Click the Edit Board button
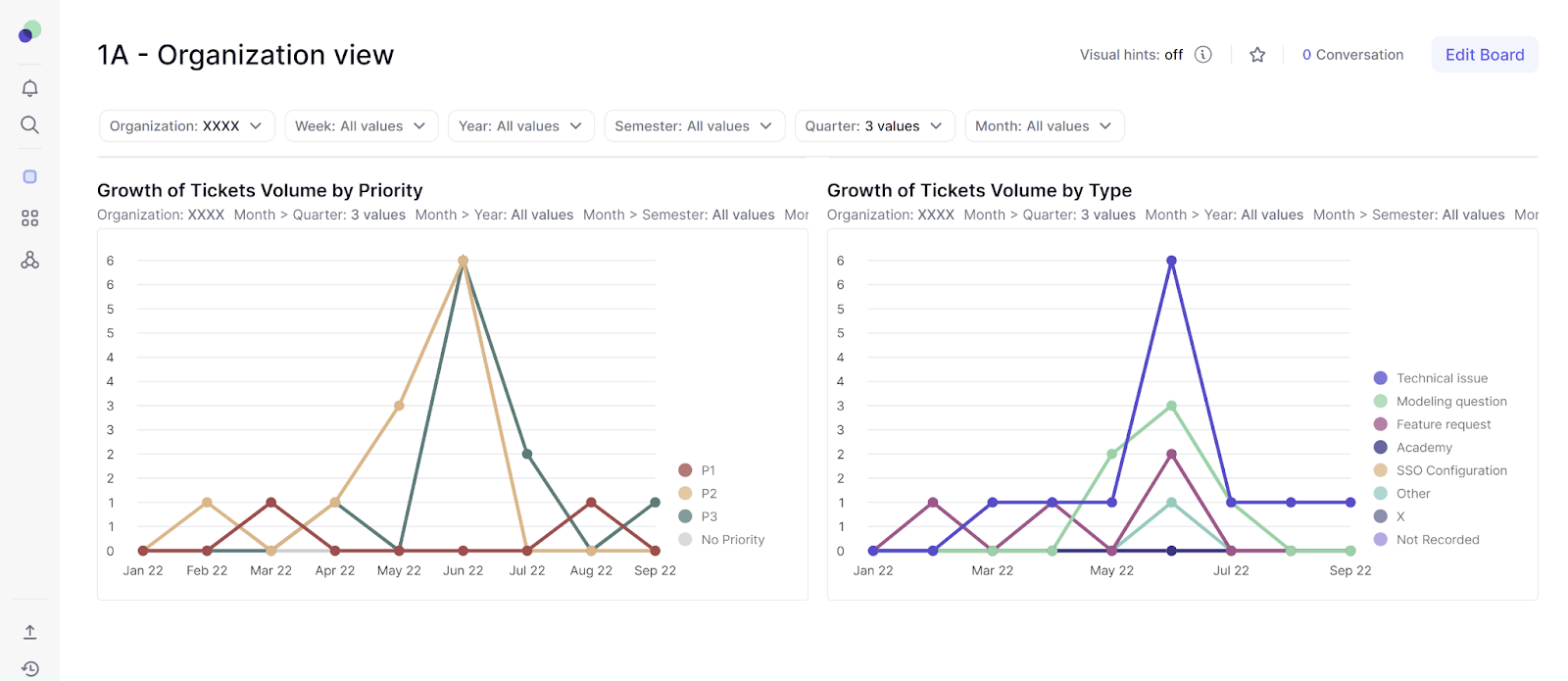This screenshot has height=681, width=1568. point(1484,55)
